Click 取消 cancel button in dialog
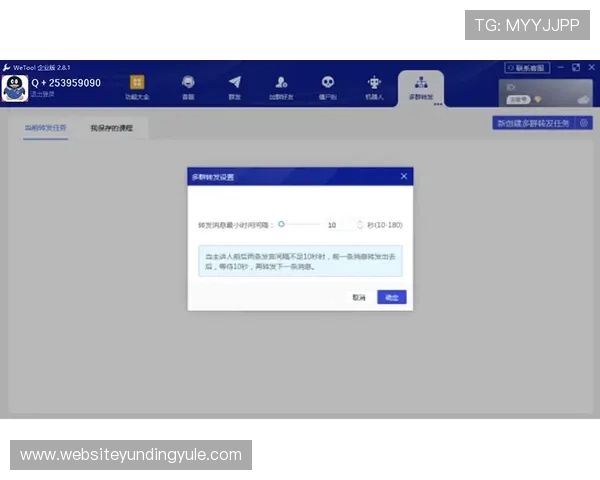The image size is (600, 480). (x=359, y=297)
